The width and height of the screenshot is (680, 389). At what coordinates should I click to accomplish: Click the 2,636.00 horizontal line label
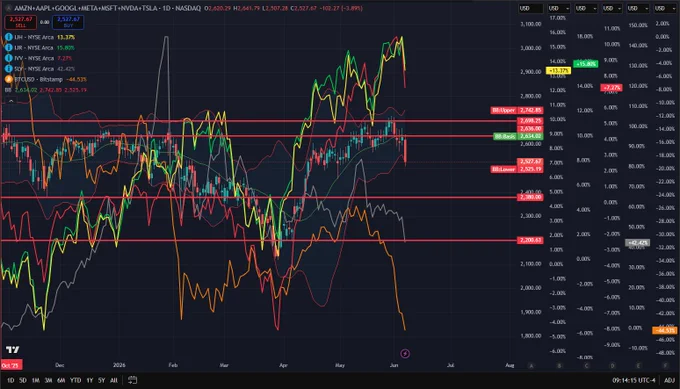click(530, 129)
